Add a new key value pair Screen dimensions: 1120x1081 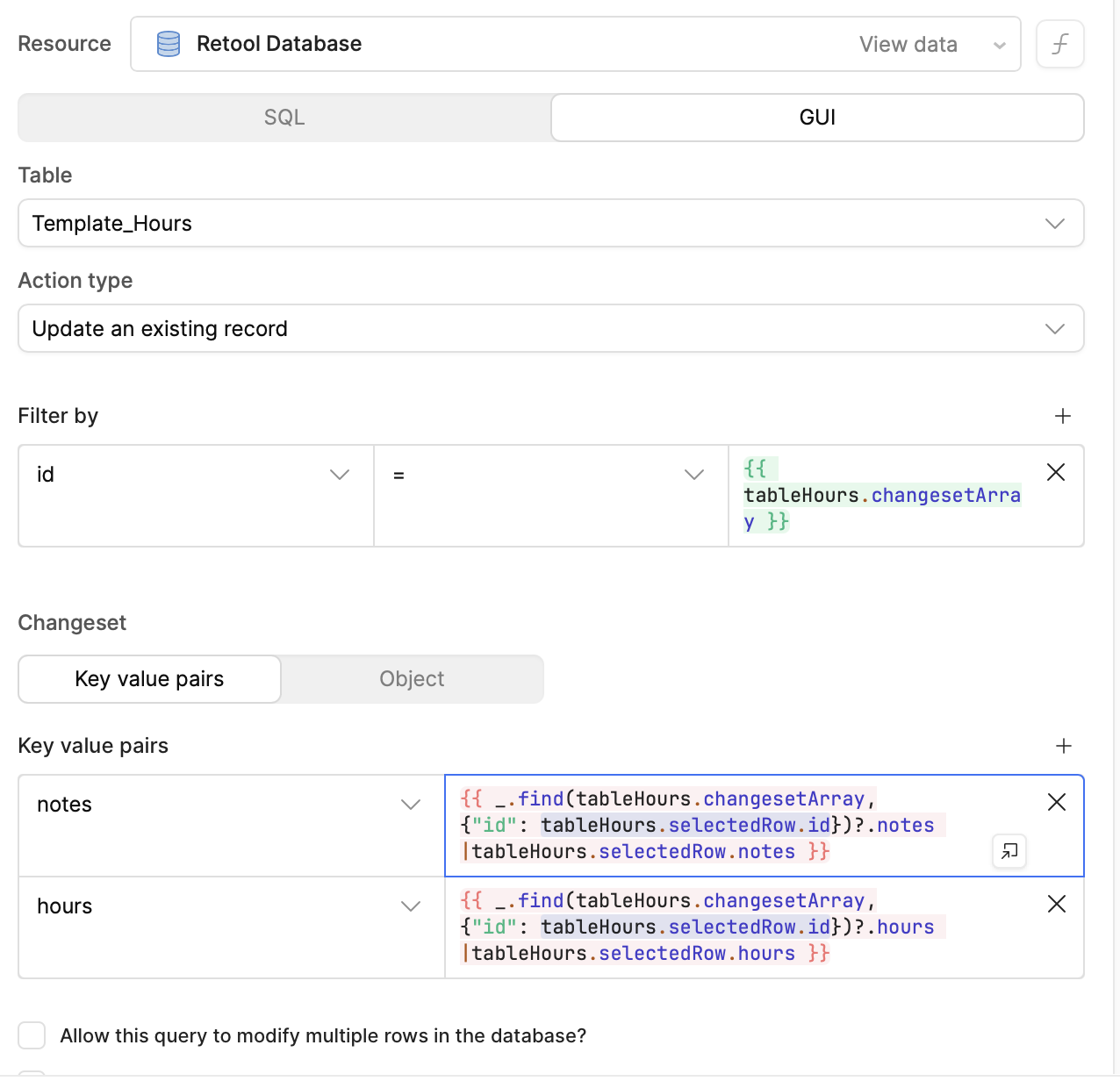point(1063,746)
